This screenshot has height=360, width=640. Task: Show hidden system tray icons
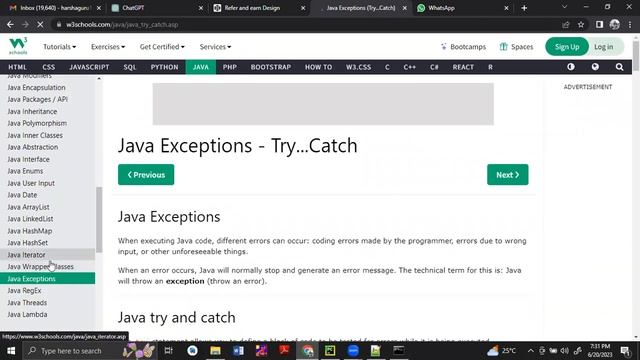tap(530, 351)
